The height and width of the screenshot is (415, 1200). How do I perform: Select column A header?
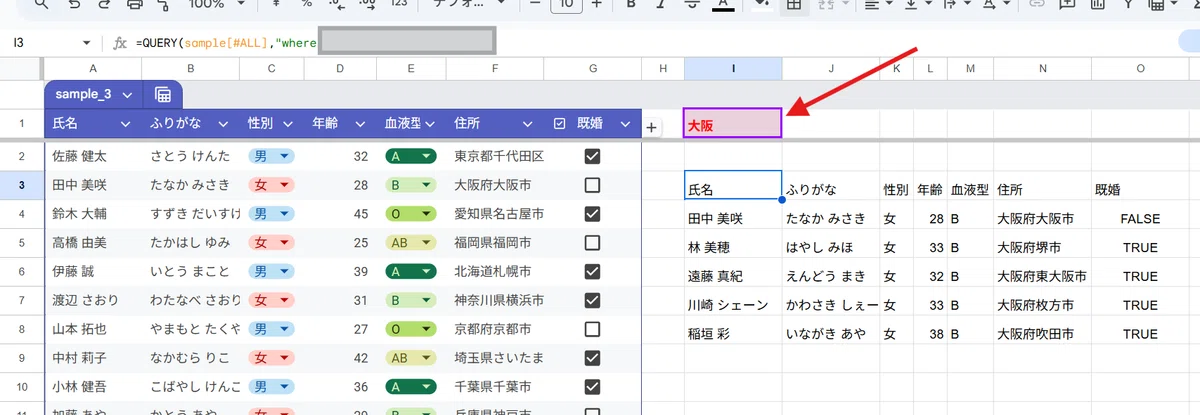click(x=93, y=68)
